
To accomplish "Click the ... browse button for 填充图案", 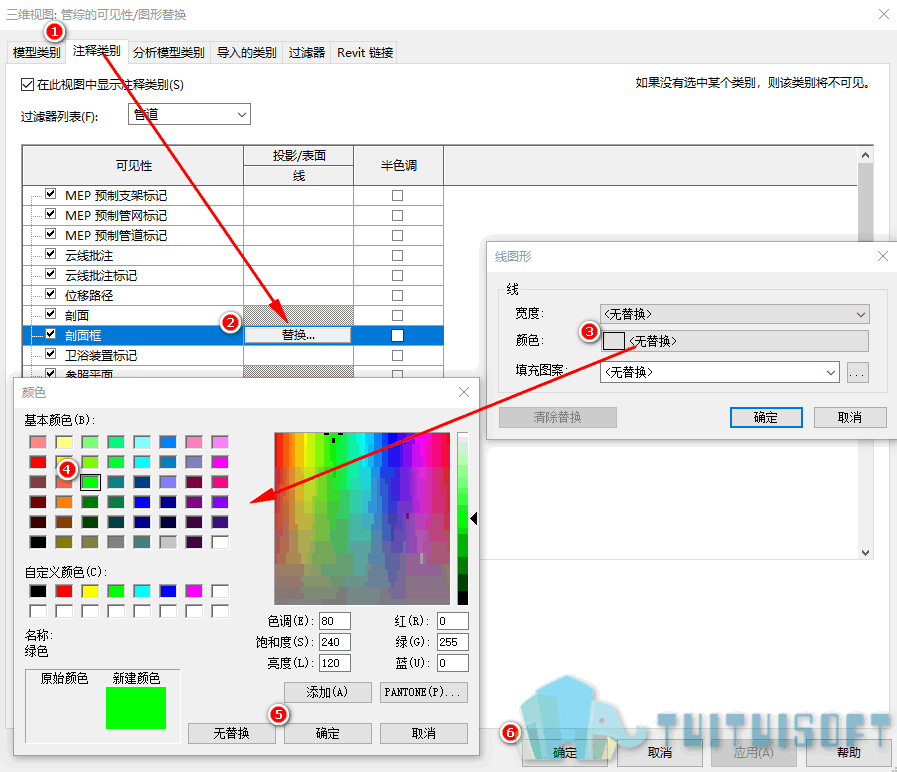I will [857, 373].
